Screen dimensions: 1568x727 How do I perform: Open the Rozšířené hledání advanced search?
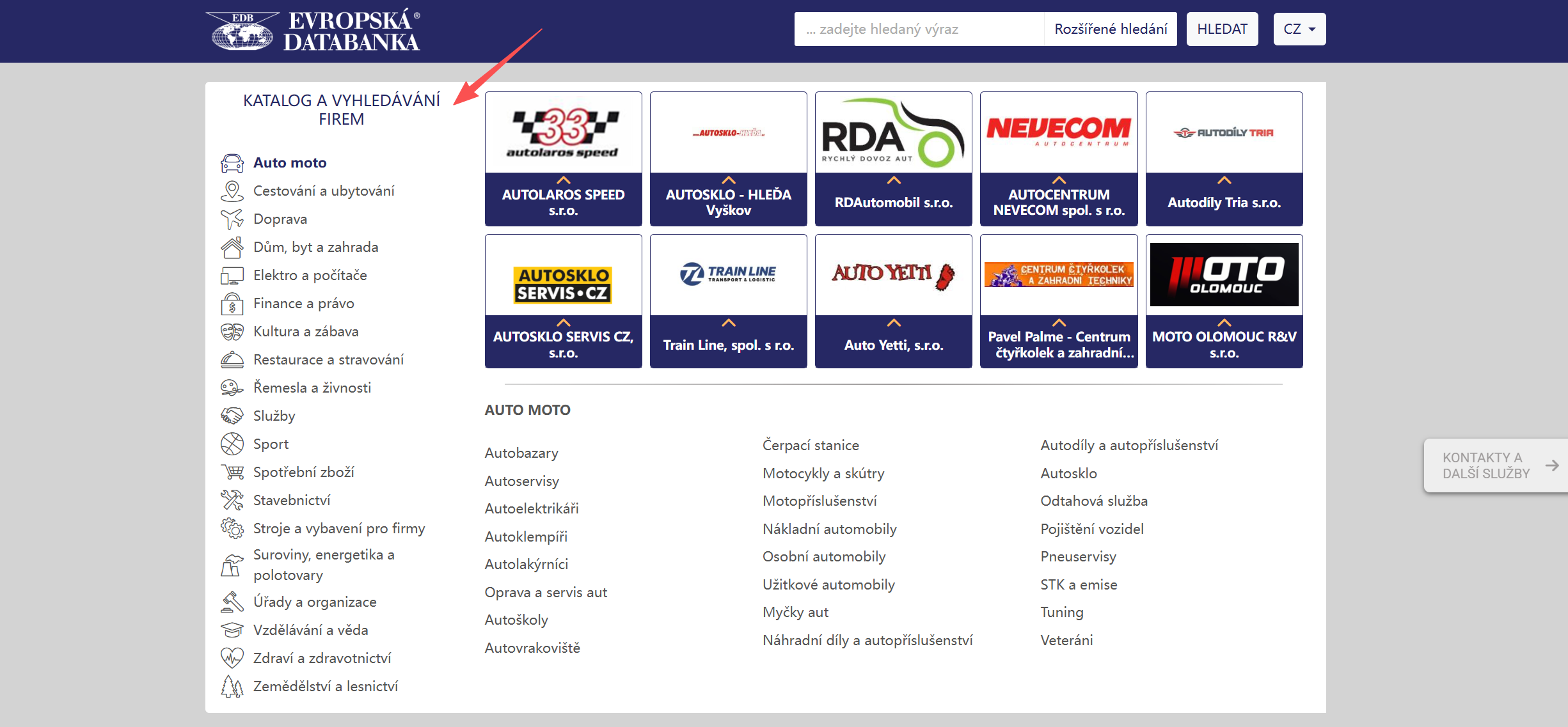(1110, 29)
